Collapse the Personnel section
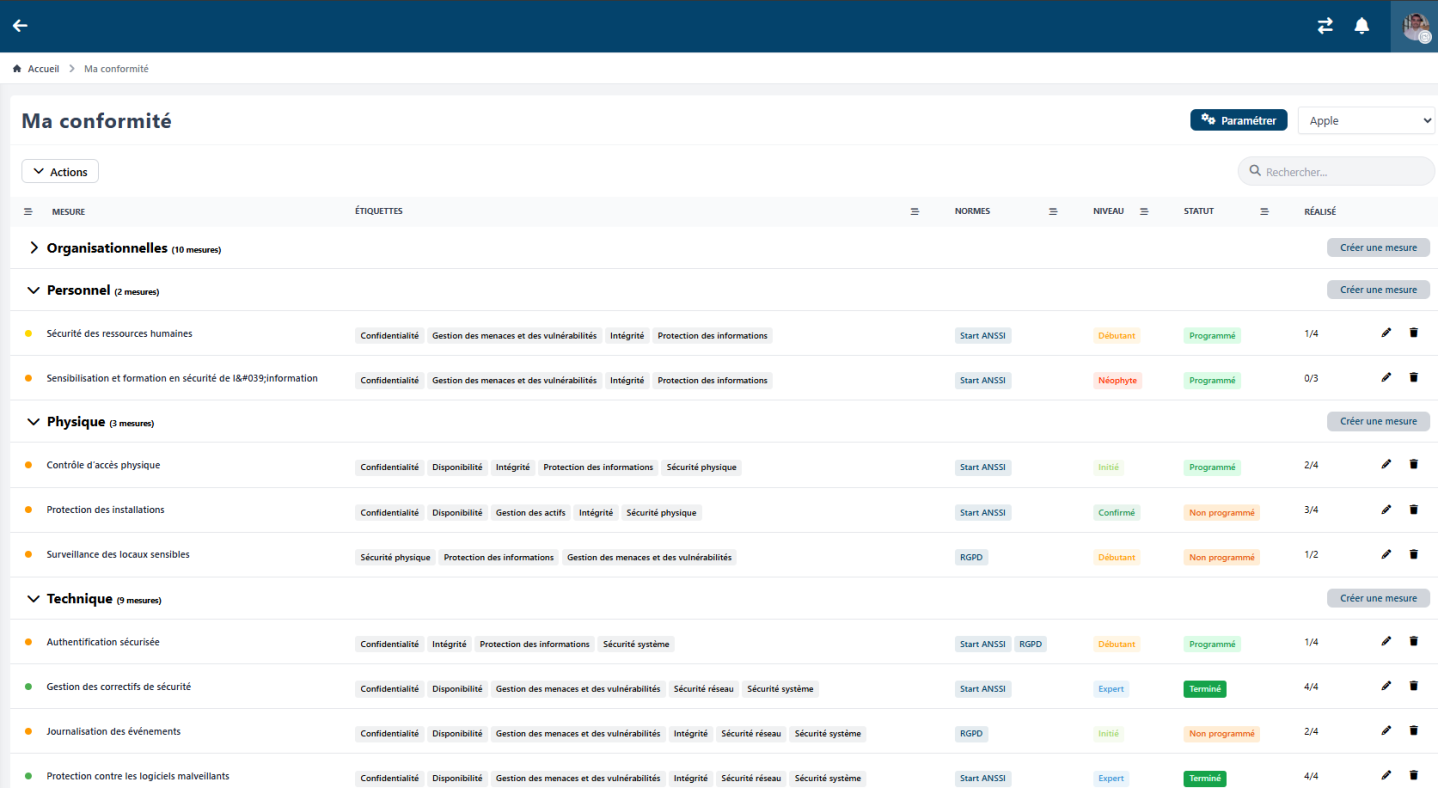 (x=34, y=290)
